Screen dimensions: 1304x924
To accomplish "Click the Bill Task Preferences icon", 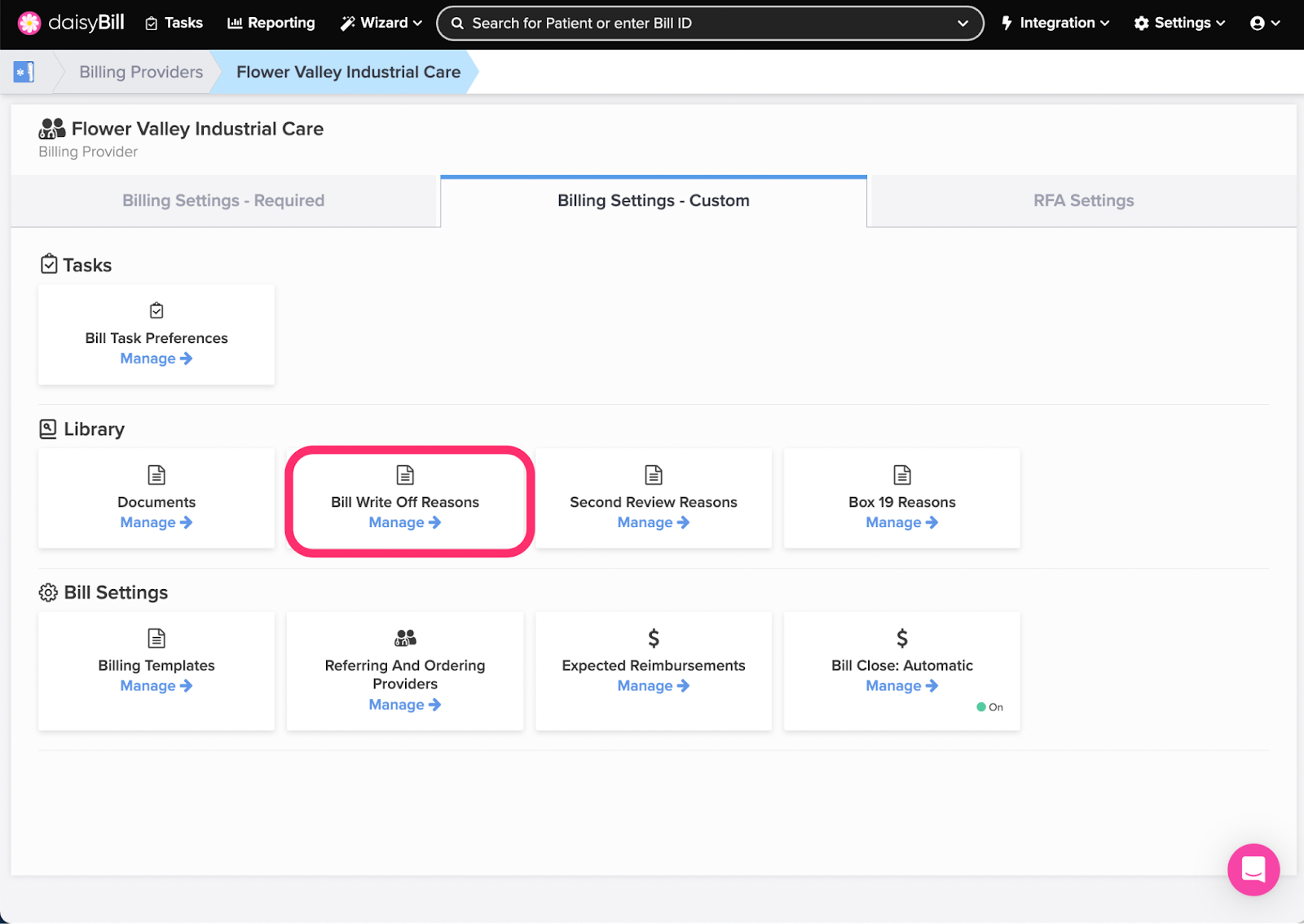I will 156,310.
